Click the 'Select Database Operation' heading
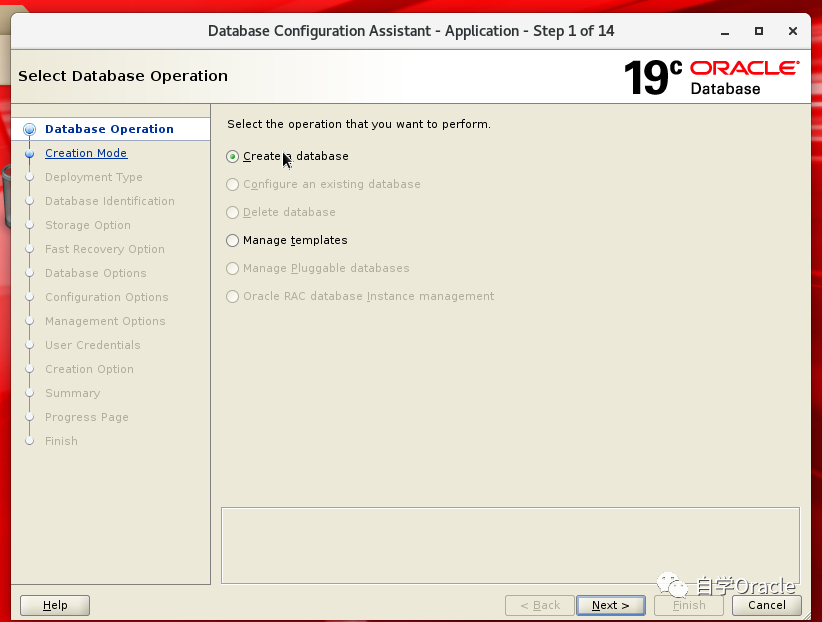The image size is (822, 622). pyautogui.click(x=123, y=76)
